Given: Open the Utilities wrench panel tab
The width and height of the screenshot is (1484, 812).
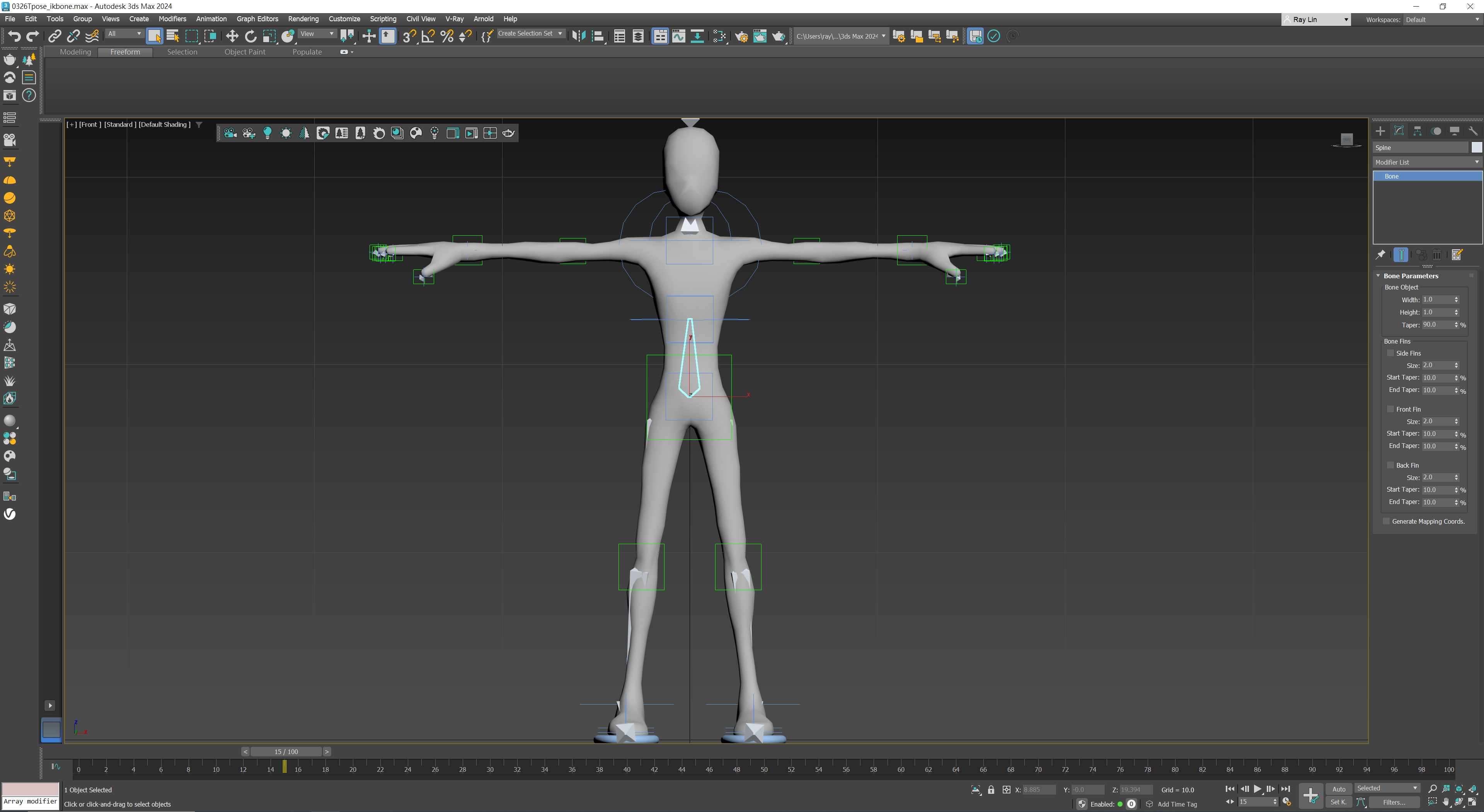Looking at the screenshot, I should [x=1472, y=131].
